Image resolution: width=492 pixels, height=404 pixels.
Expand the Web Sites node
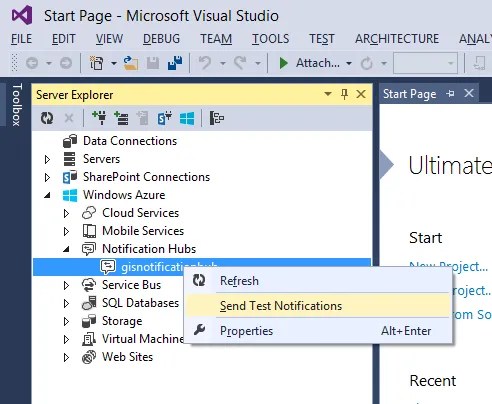(66, 357)
